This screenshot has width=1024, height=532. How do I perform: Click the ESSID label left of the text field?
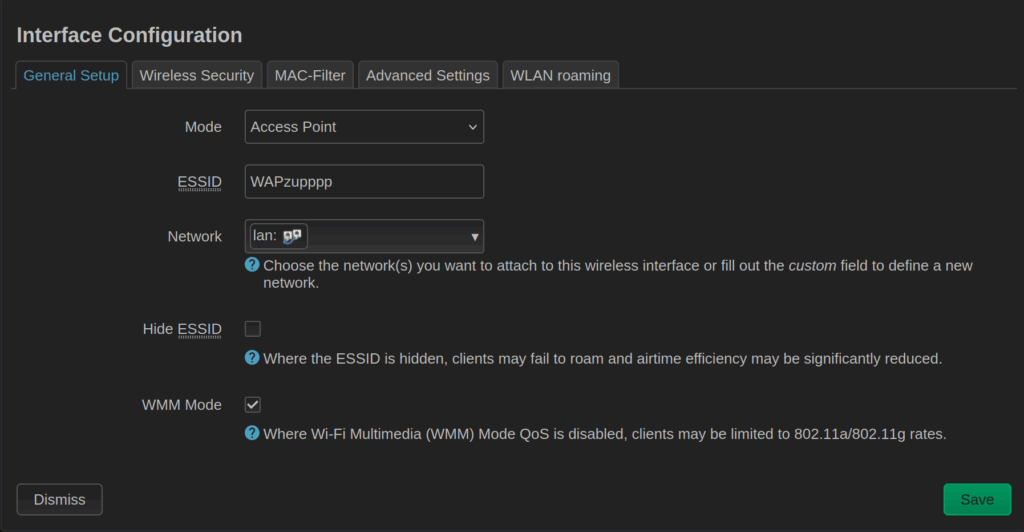coord(199,182)
